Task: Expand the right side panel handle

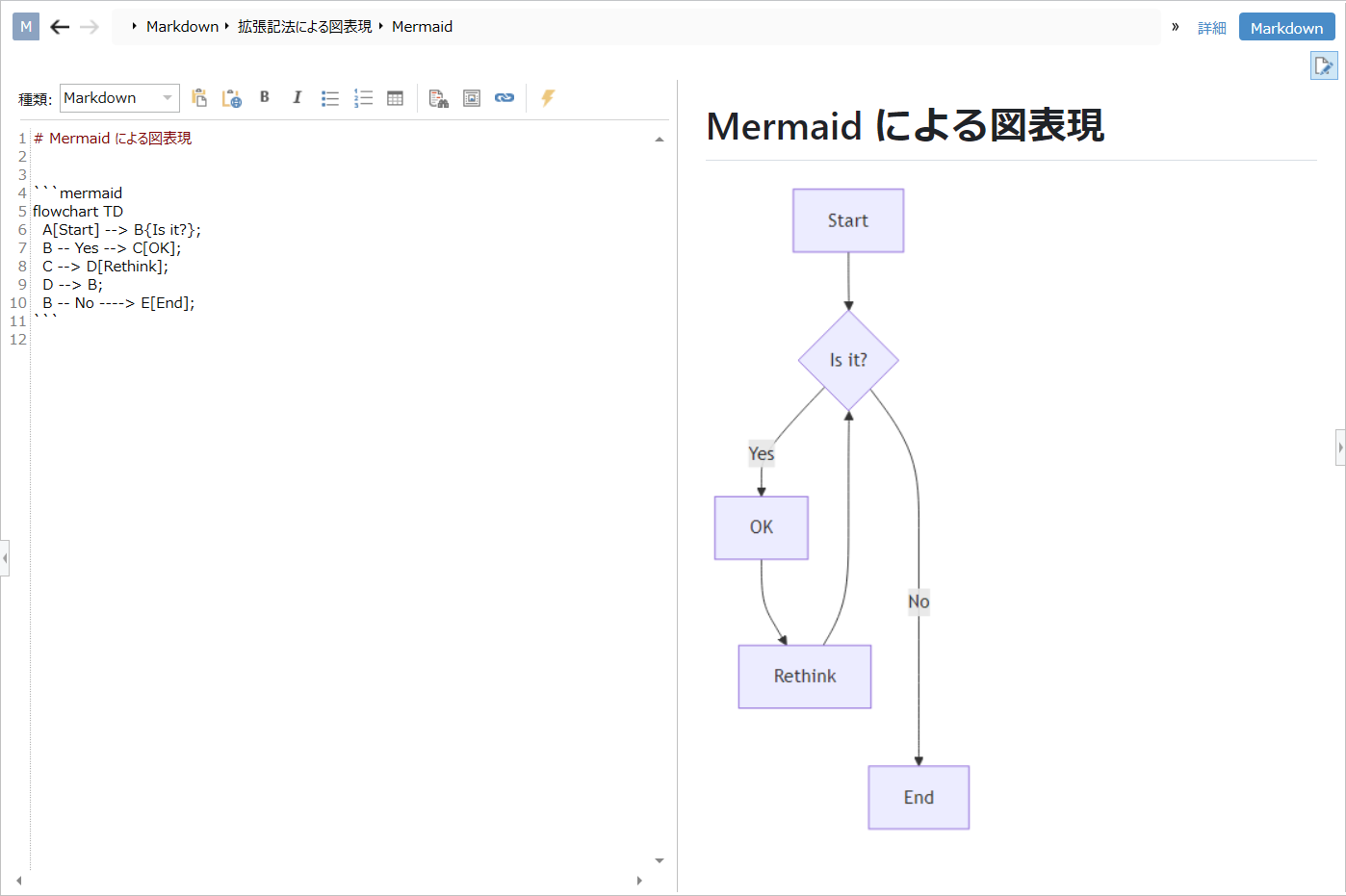Action: coord(1340,448)
